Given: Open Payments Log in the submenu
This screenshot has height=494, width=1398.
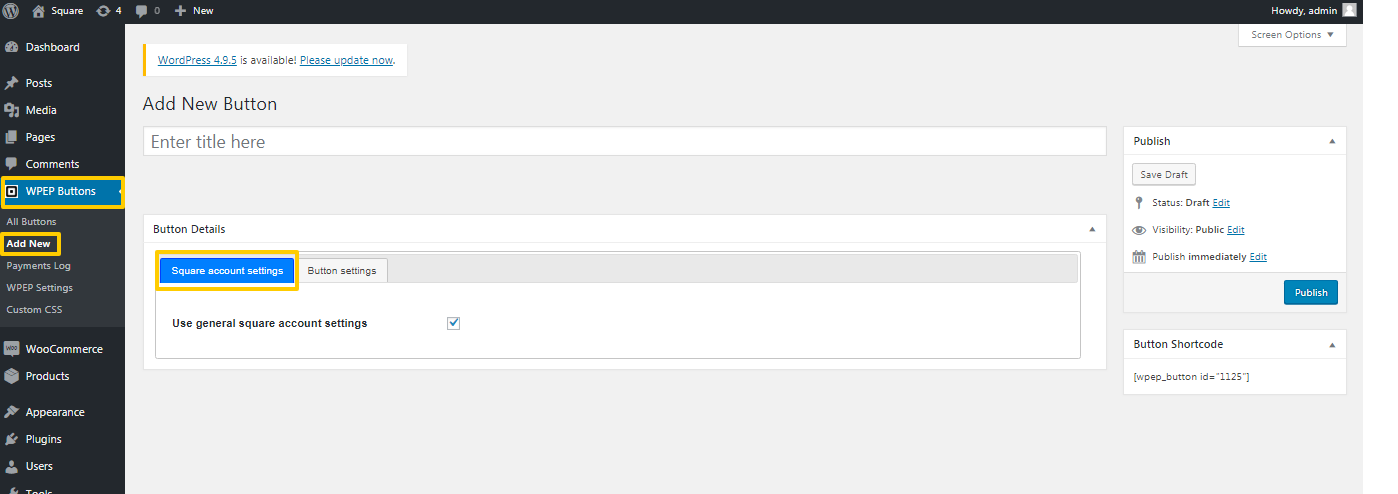Looking at the screenshot, I should (39, 266).
